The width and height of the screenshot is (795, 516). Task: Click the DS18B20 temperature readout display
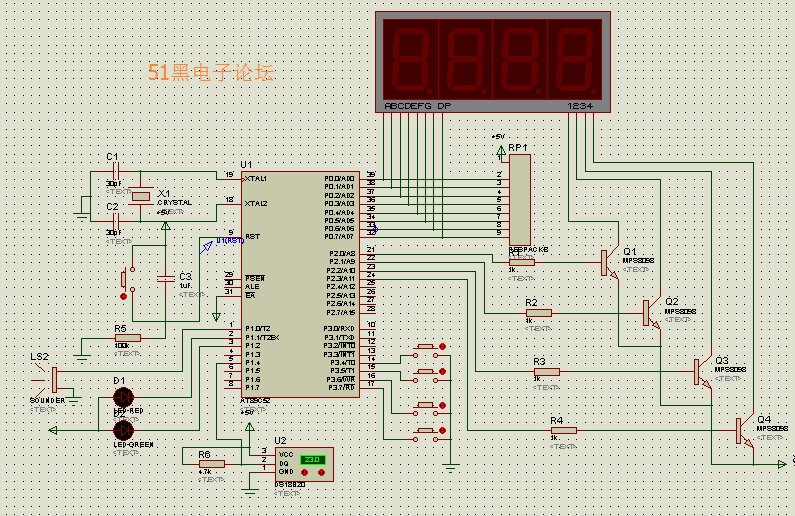pyautogui.click(x=312, y=460)
